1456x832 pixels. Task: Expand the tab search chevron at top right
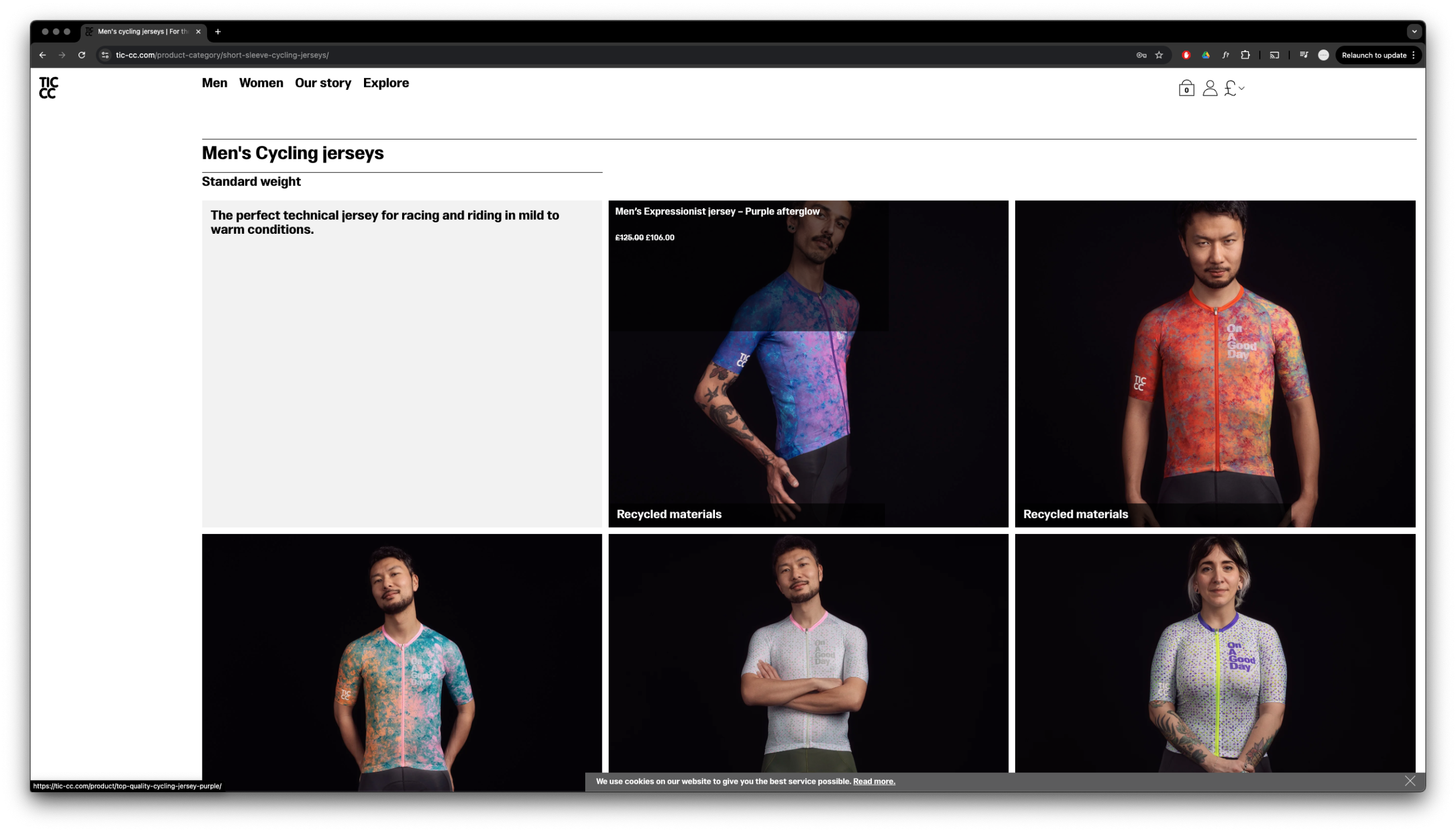click(x=1414, y=32)
